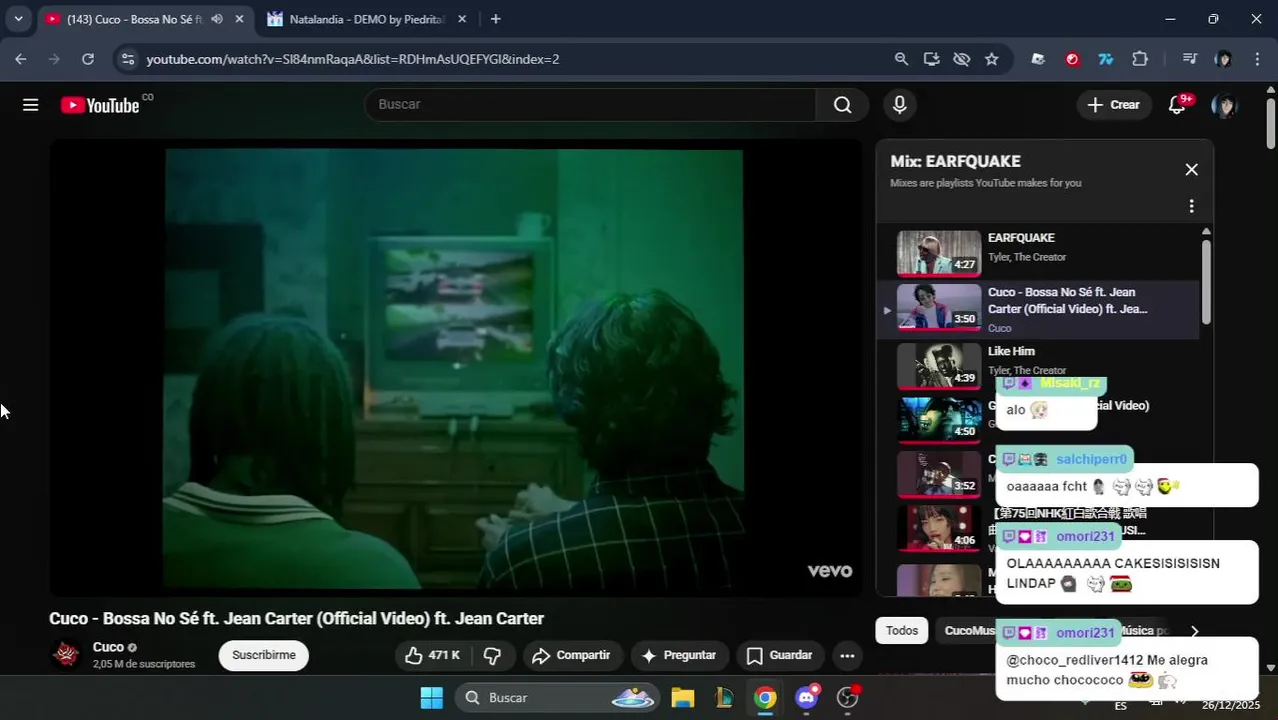Close the Natalandia tab
The image size is (1278, 720).
(x=464, y=19)
